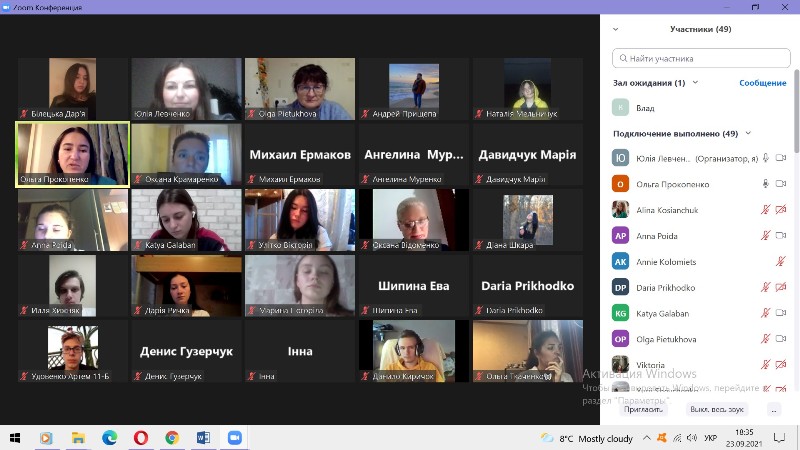Click Annie Kolomiets' muted microphone icon
Screen dimensions: 800x450
[781, 261]
